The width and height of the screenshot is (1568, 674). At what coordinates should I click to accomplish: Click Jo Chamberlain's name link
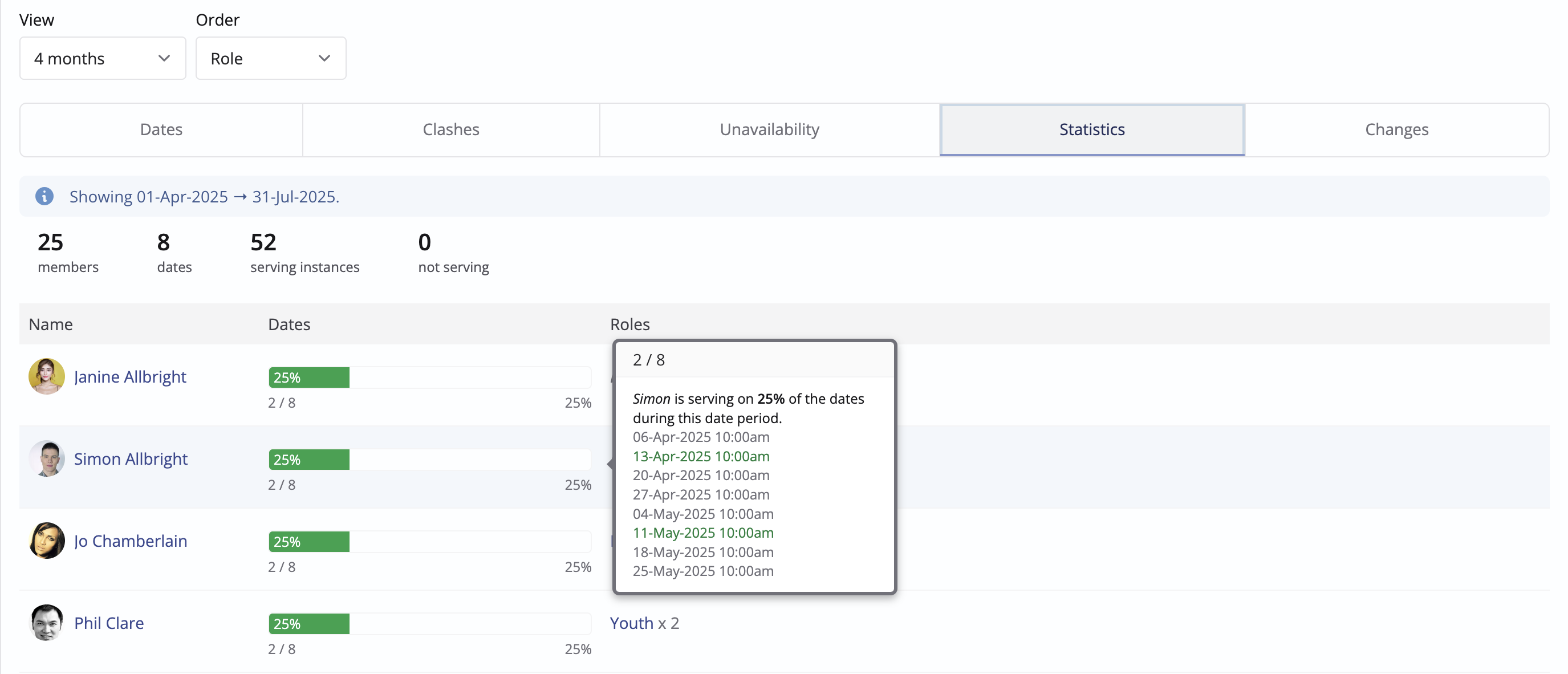pyautogui.click(x=130, y=541)
